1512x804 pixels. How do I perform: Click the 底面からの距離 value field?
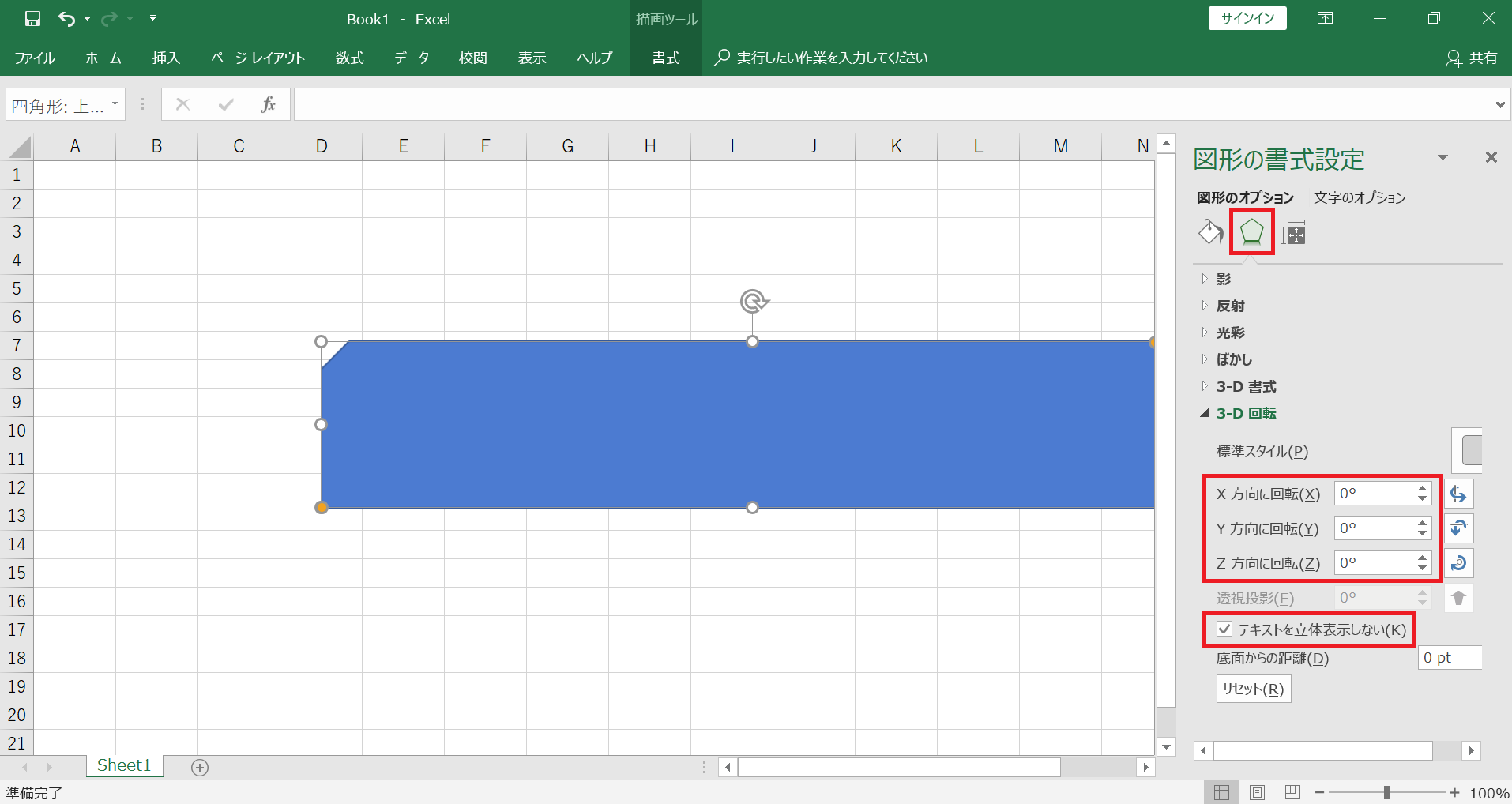tap(1450, 658)
